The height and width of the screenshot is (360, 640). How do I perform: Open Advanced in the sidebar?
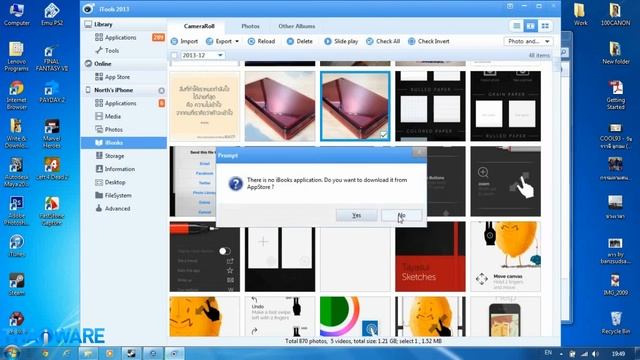pyautogui.click(x=117, y=208)
